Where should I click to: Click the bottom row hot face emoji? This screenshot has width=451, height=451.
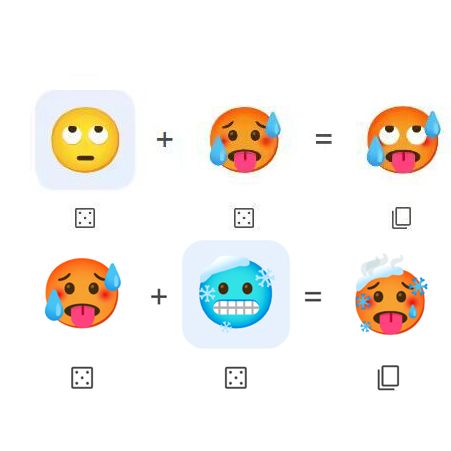(83, 293)
